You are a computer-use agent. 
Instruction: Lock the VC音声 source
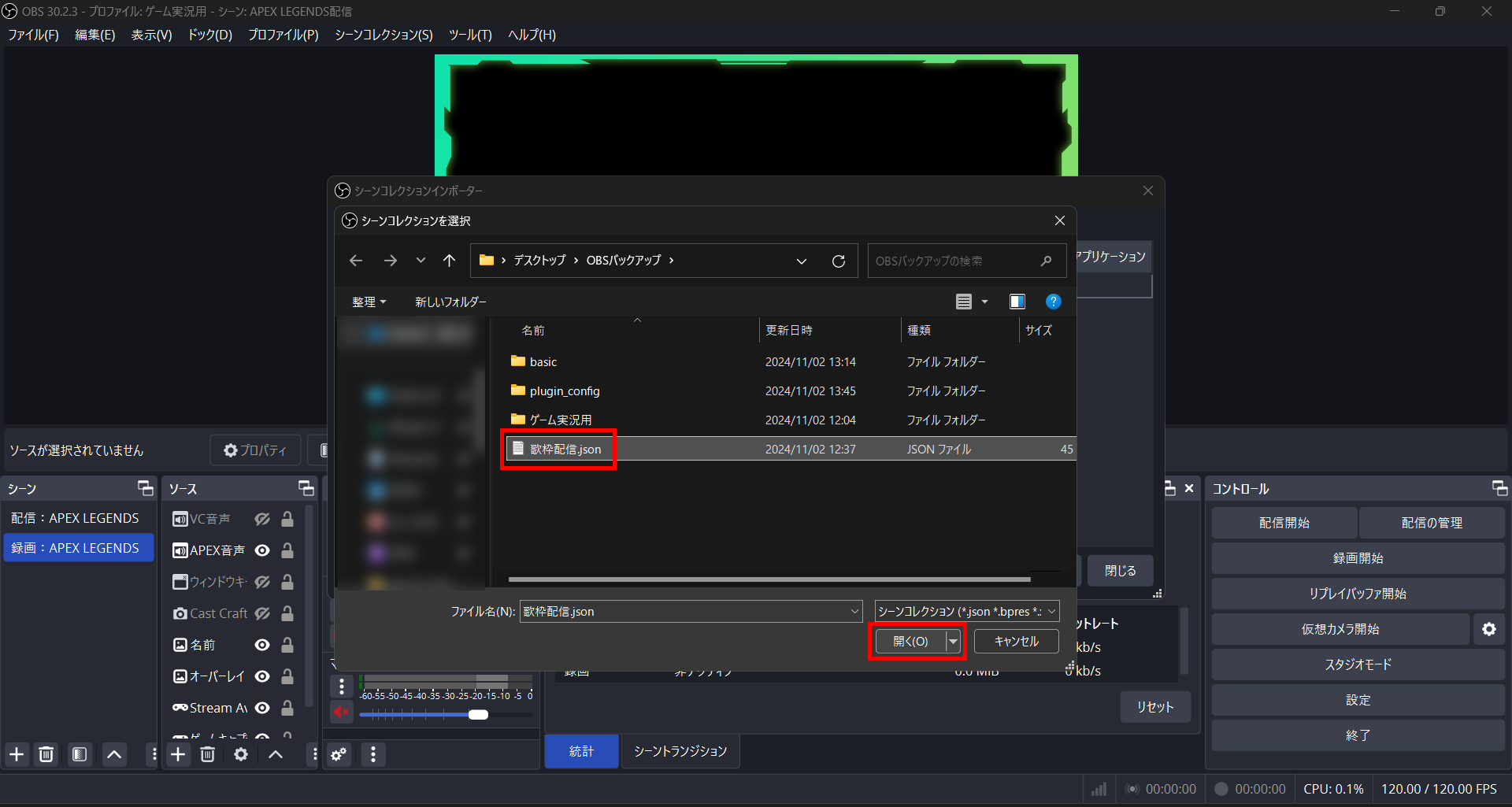click(x=287, y=519)
